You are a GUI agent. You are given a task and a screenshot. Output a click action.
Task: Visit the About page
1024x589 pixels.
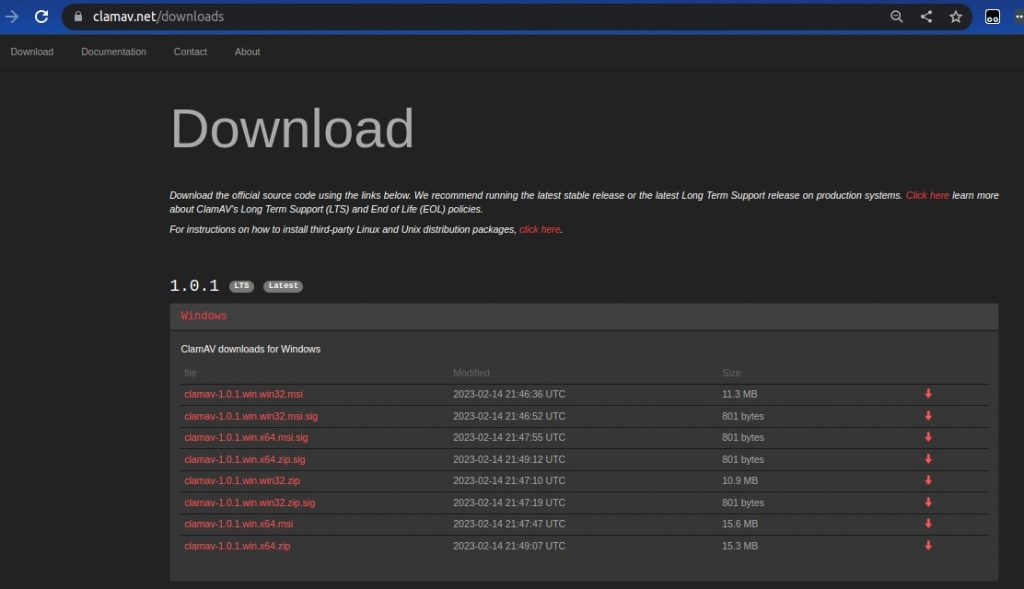[246, 51]
